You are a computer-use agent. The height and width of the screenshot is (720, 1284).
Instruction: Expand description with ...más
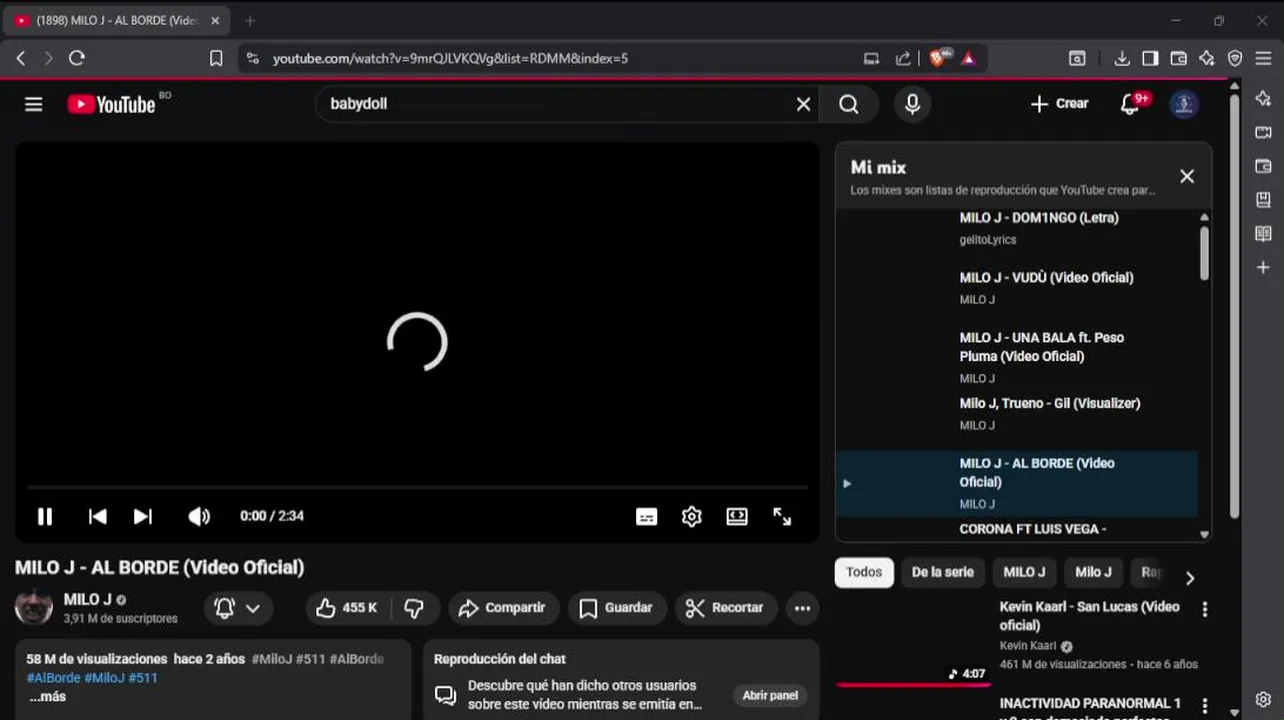(47, 696)
